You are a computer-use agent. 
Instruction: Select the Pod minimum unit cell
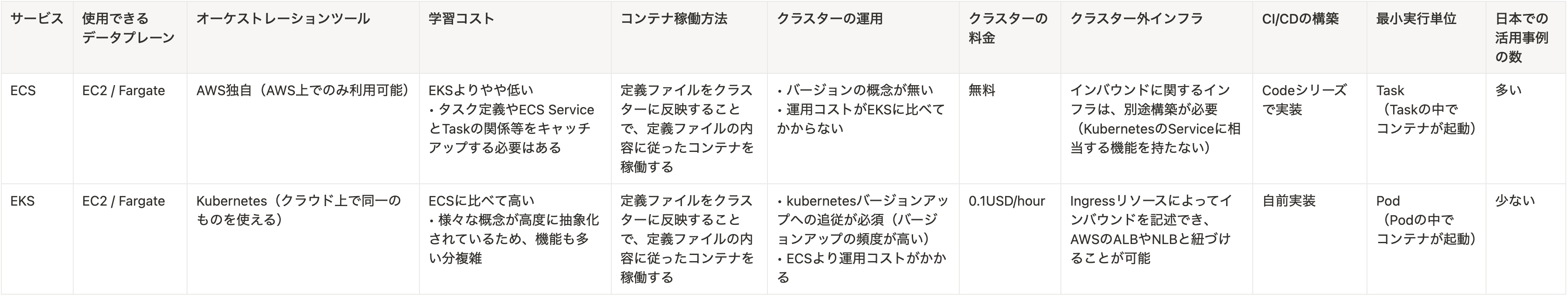(x=1426, y=239)
